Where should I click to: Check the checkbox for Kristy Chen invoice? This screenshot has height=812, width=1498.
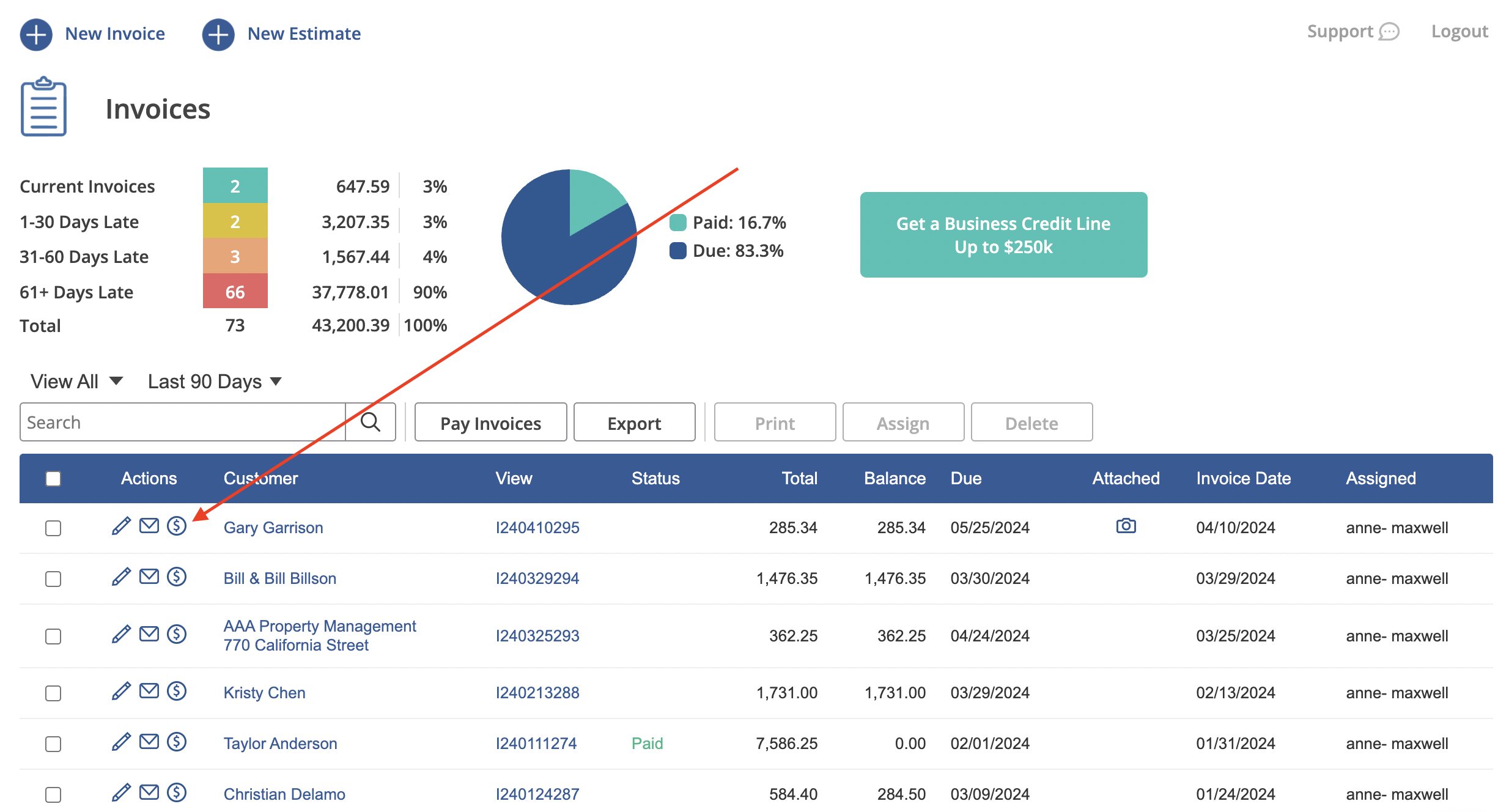53,693
